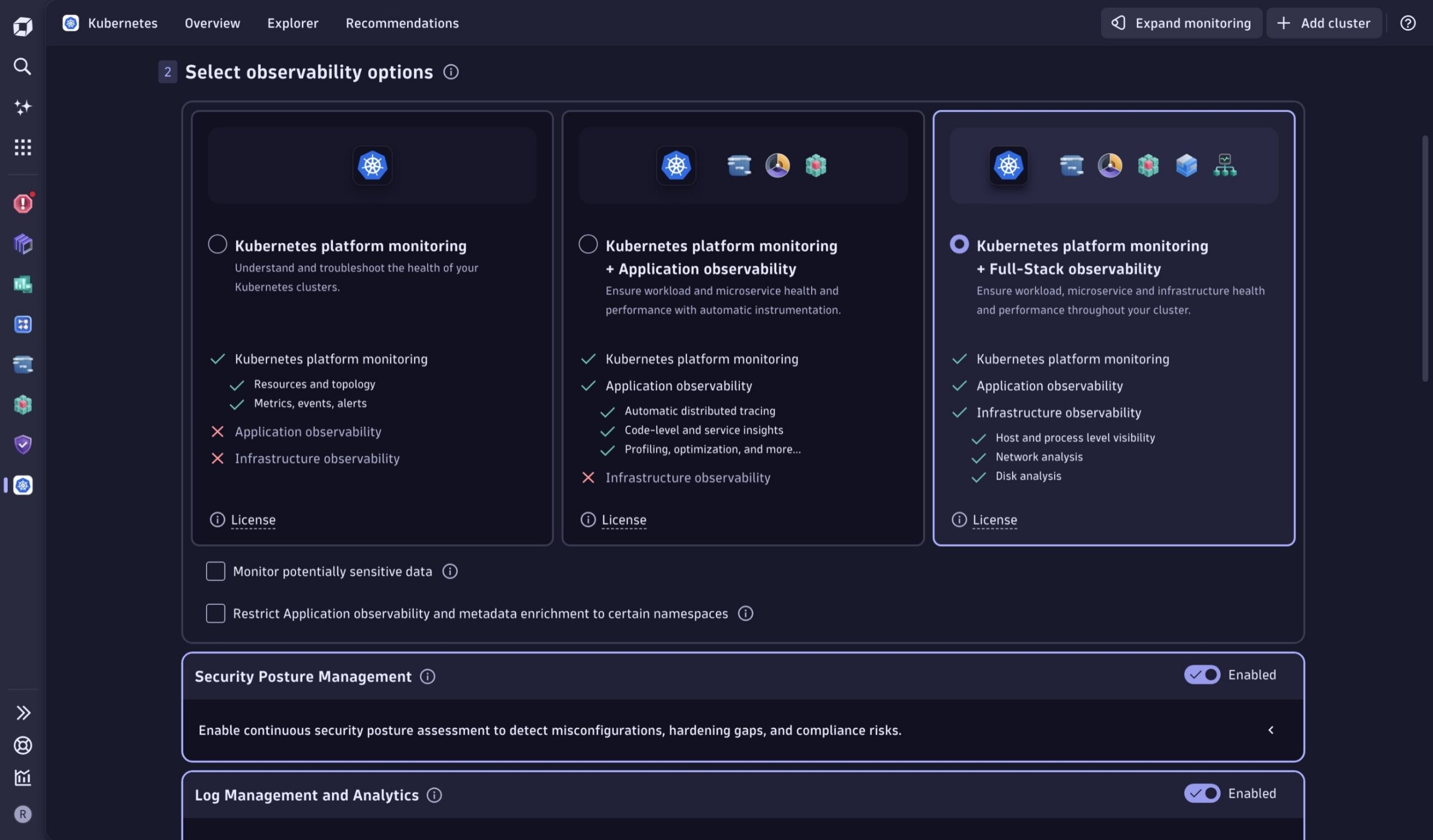Image resolution: width=1433 pixels, height=840 pixels.
Task: Select platform monitoring + Full-Stack observability radio
Action: (x=959, y=245)
